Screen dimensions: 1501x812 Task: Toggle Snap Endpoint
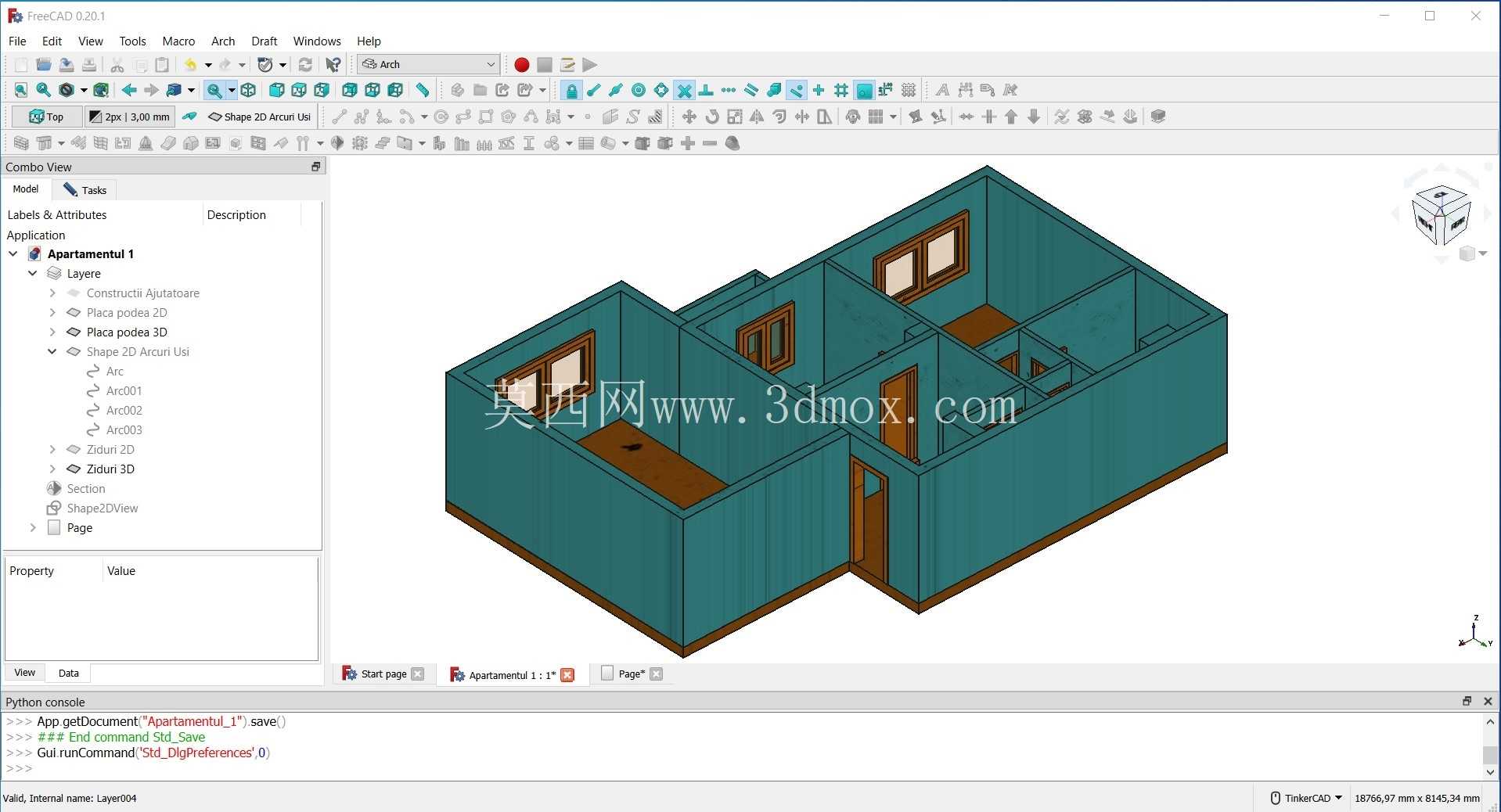coord(593,90)
